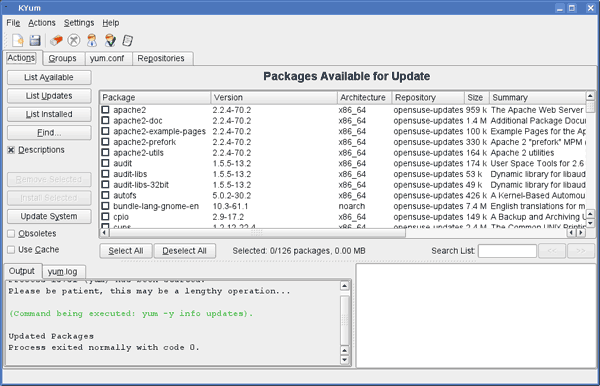Click version 5.0.2-30.2 of autofs
This screenshot has height=386, width=600.
pos(232,195)
